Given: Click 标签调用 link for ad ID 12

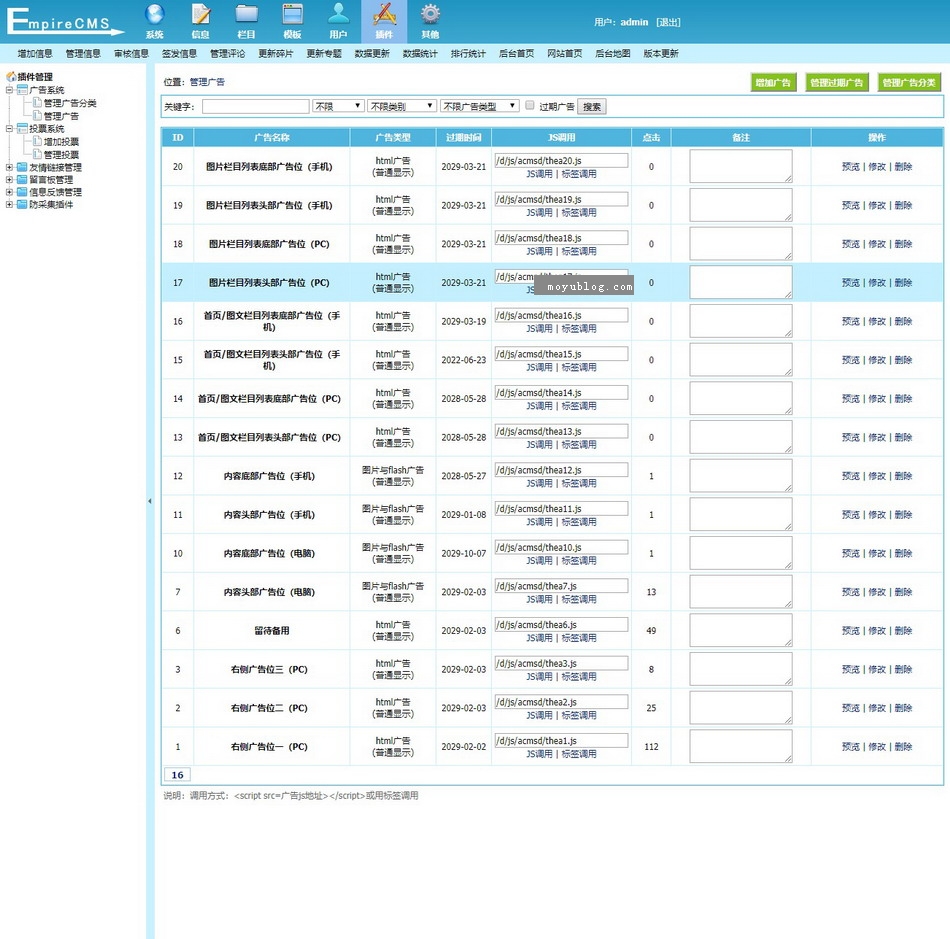Looking at the screenshot, I should [579, 483].
